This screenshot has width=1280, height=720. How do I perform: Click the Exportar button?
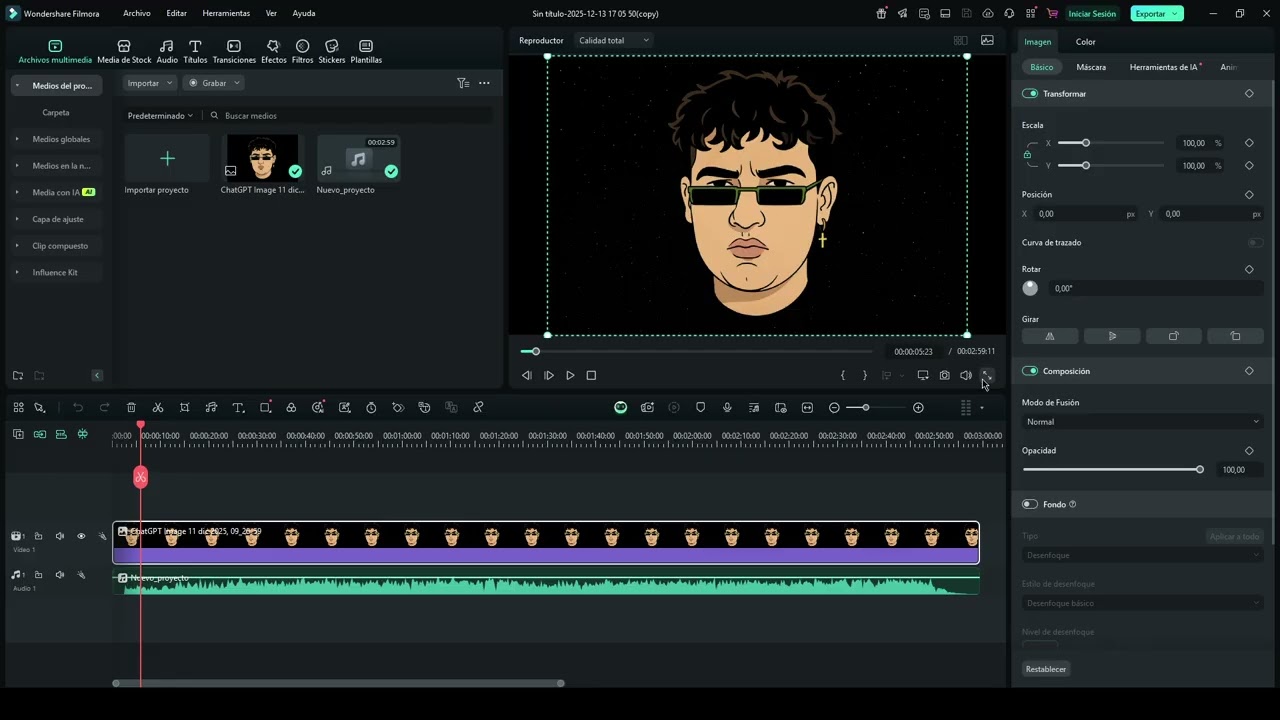coord(1157,13)
